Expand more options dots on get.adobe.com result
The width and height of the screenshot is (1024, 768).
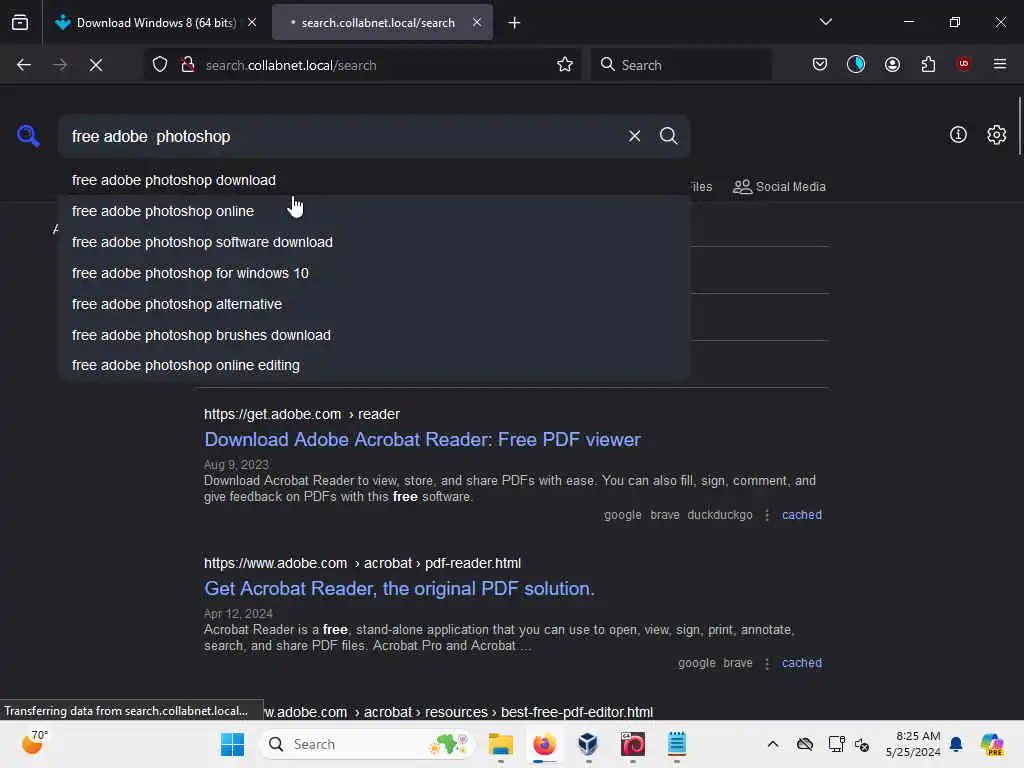[767, 515]
